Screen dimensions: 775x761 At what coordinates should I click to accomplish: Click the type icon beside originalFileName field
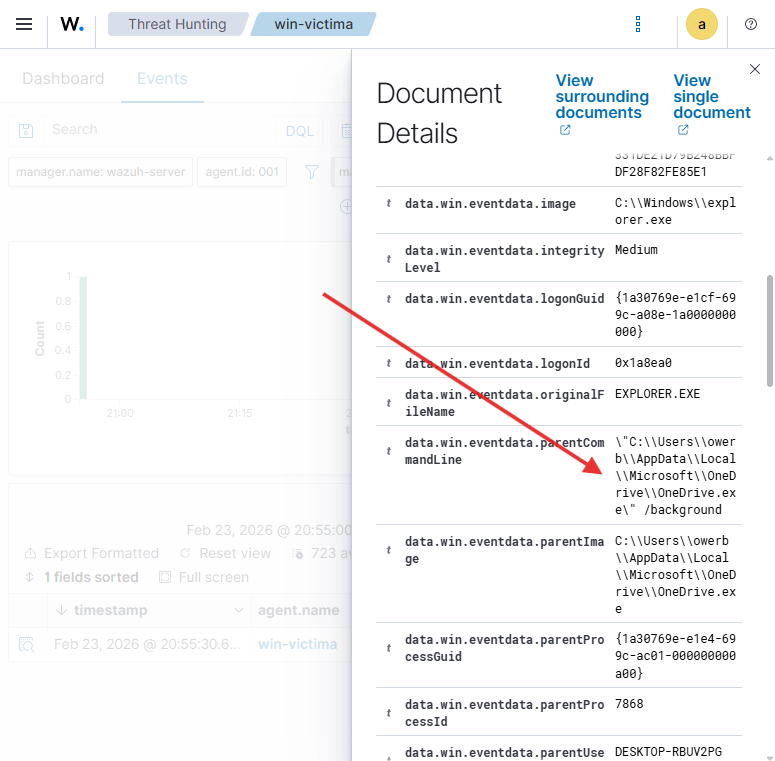tap(389, 403)
